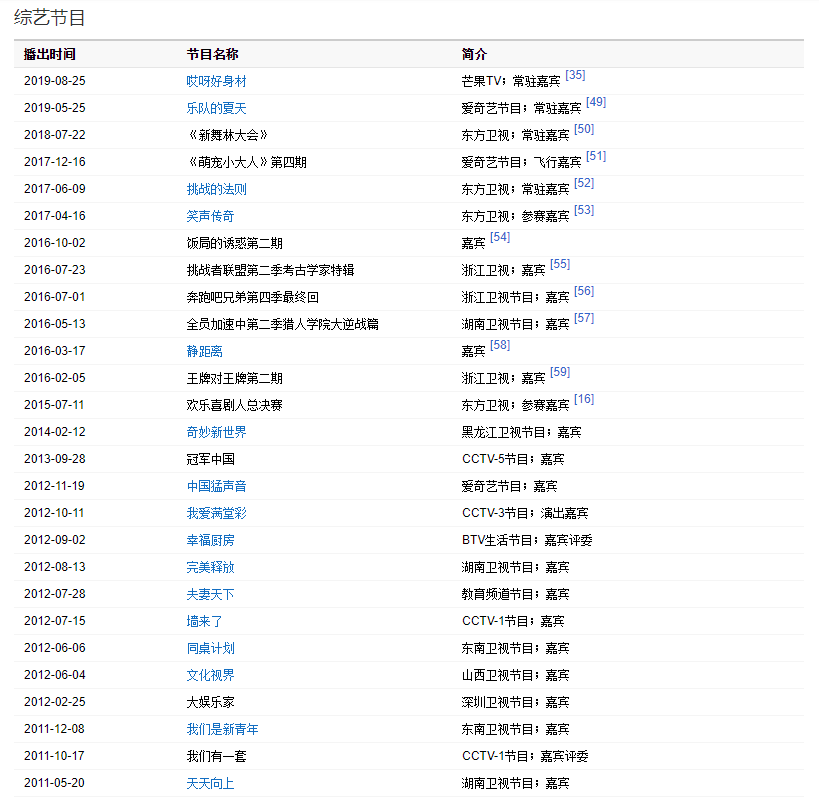
Task: Open the 墙来了 program link
Action: pos(204,621)
